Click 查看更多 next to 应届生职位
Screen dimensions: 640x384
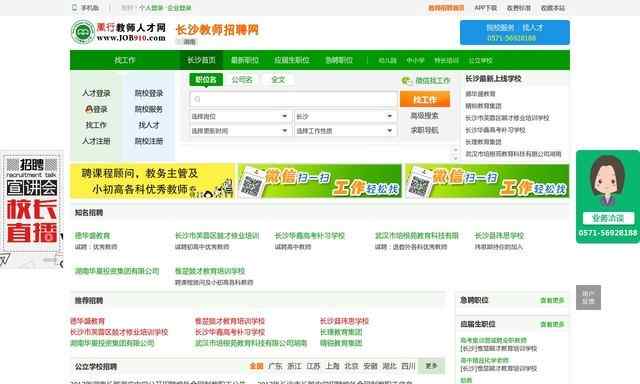tap(552, 324)
